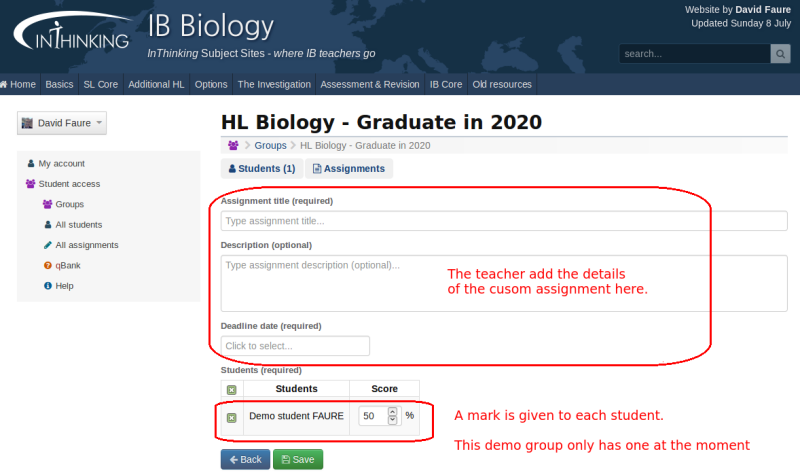Click the search magnifier icon
The height and width of the screenshot is (475, 800).
pos(780,54)
